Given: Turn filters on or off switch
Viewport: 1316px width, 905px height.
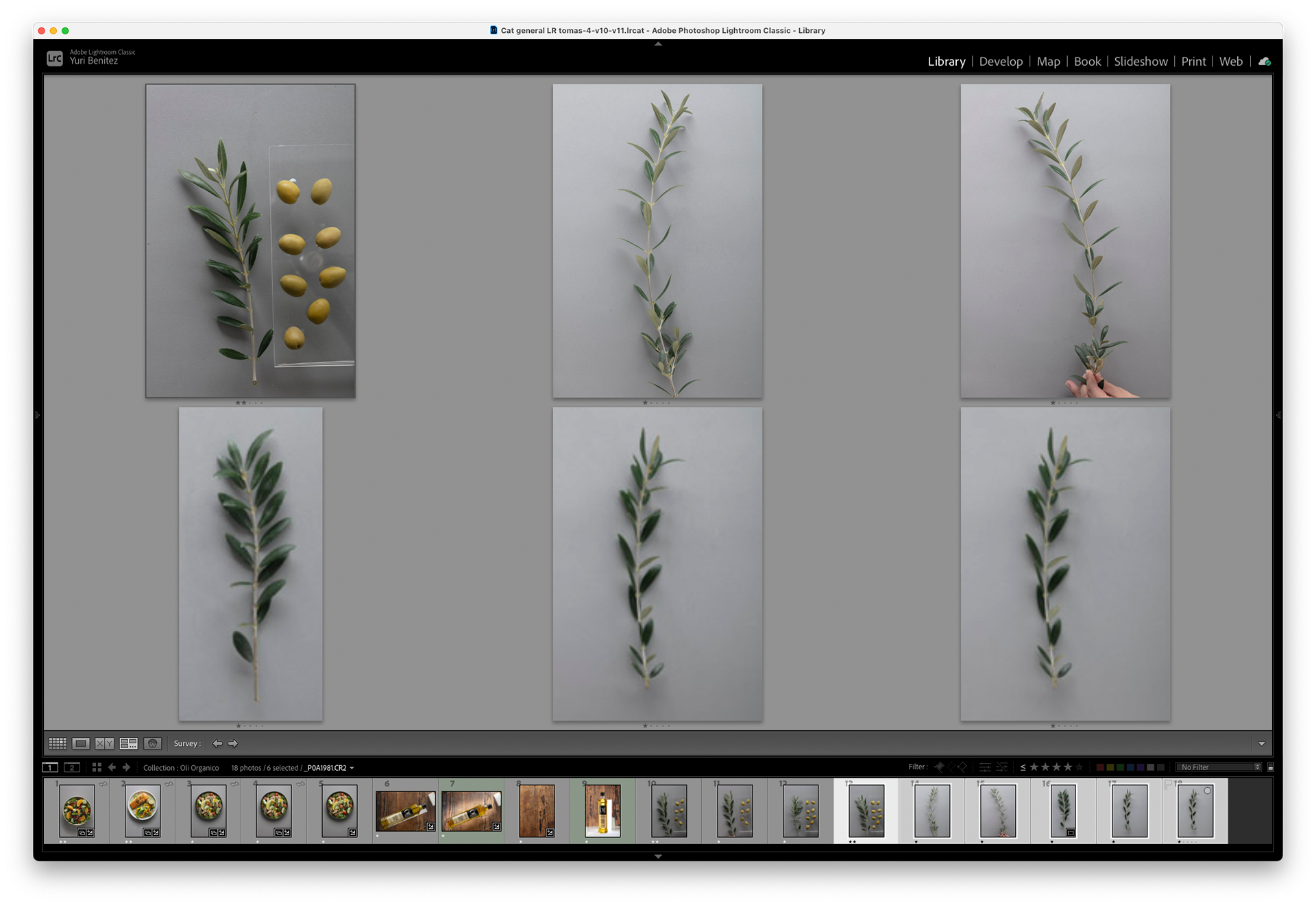Looking at the screenshot, I should [x=1270, y=767].
